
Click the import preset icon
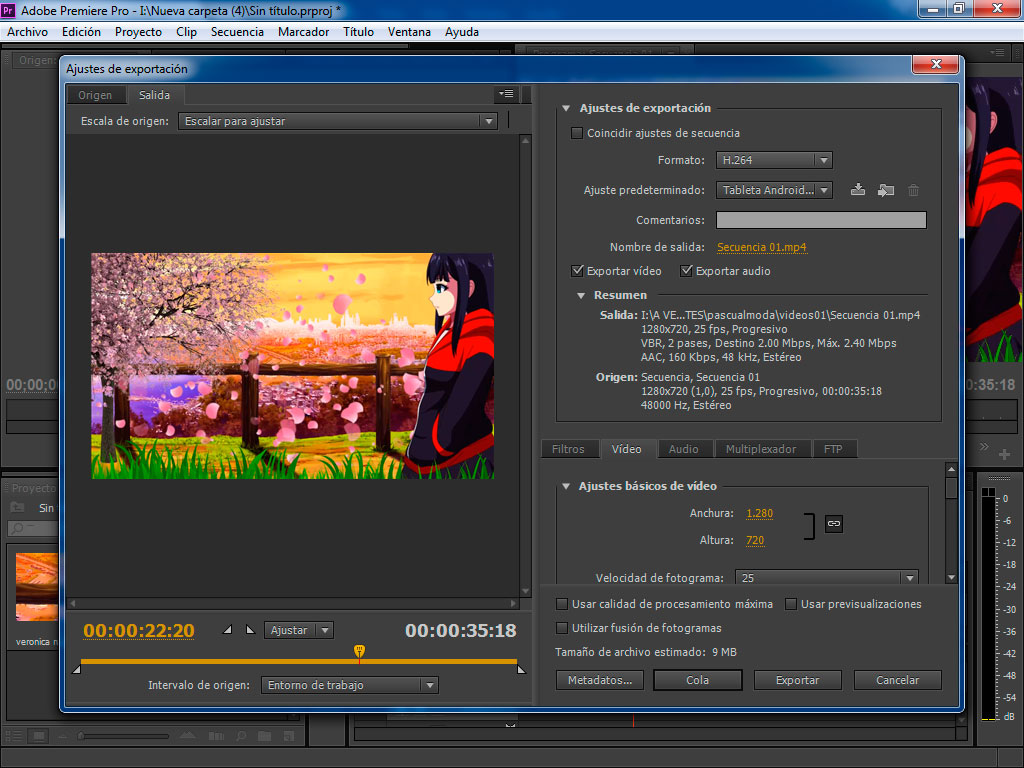click(886, 190)
